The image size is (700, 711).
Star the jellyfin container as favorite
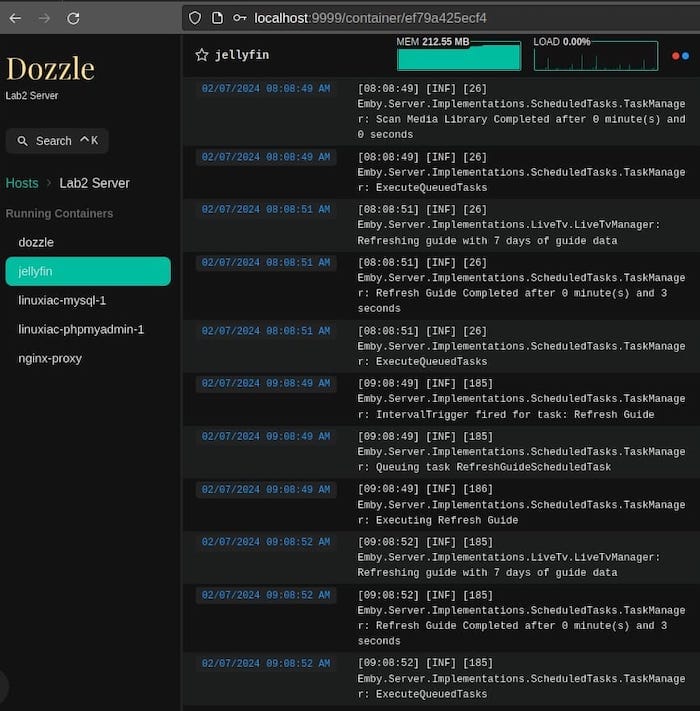pos(202,55)
